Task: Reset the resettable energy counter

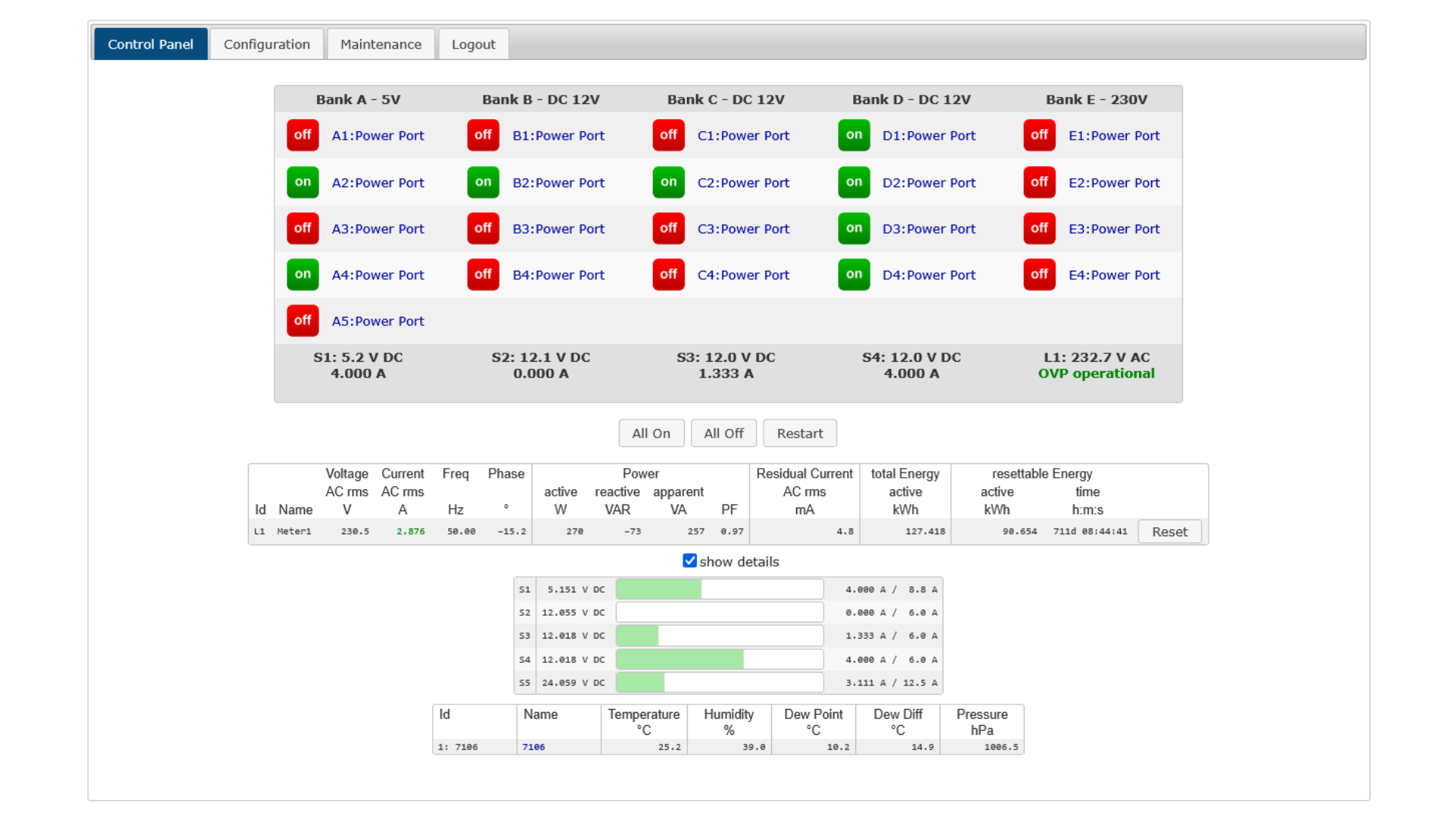Action: (1169, 532)
